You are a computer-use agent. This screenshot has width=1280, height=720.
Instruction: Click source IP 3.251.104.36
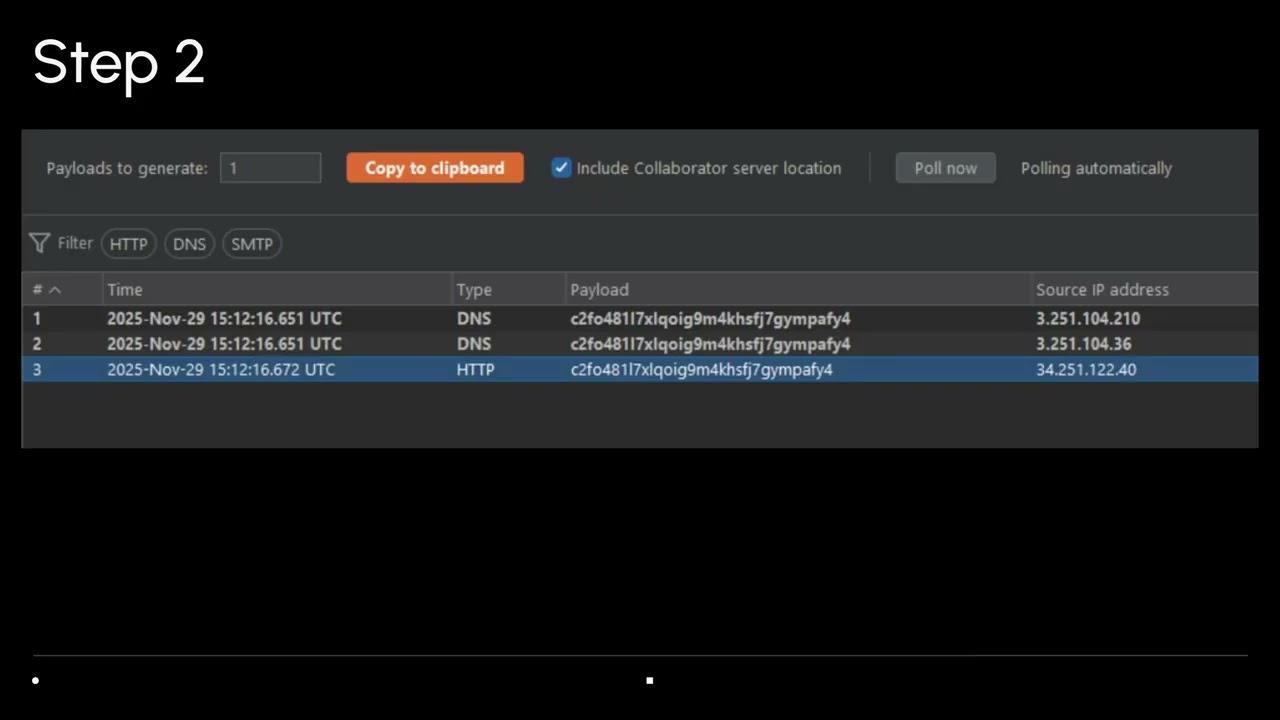pyautogui.click(x=1084, y=344)
